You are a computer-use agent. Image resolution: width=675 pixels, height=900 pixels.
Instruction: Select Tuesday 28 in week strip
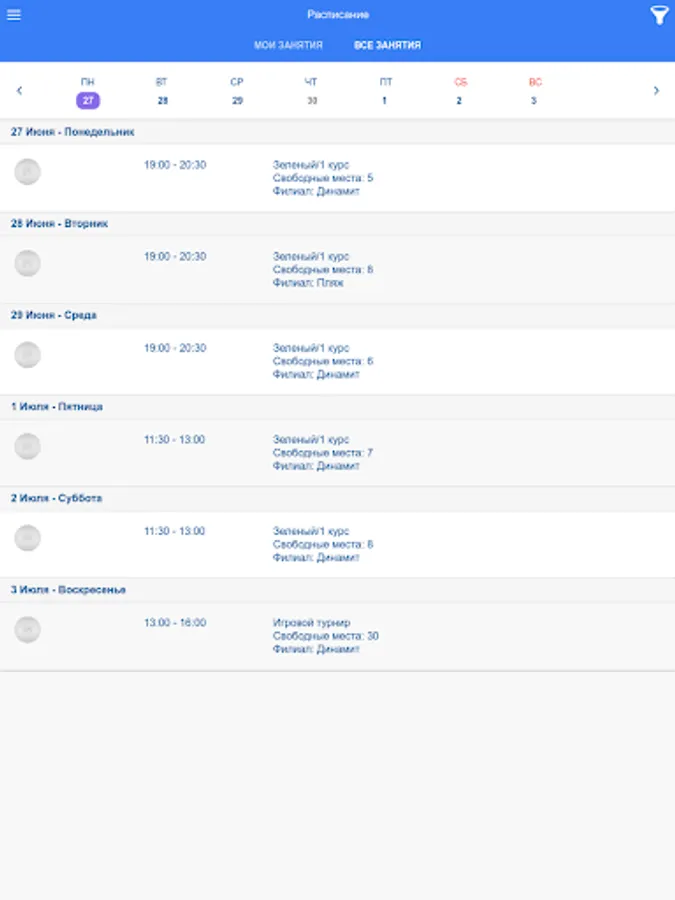tap(162, 92)
